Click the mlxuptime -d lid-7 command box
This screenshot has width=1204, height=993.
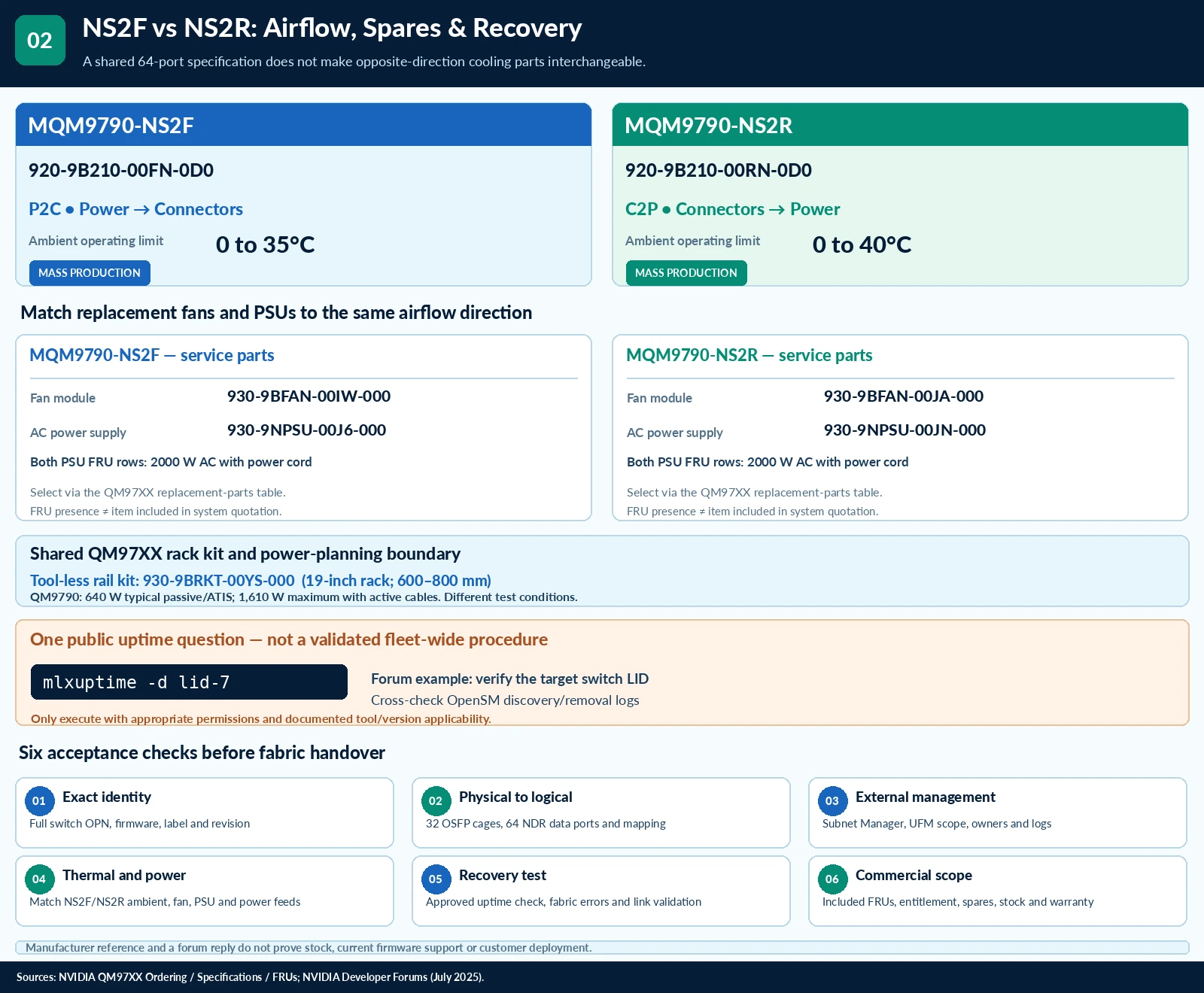[189, 682]
